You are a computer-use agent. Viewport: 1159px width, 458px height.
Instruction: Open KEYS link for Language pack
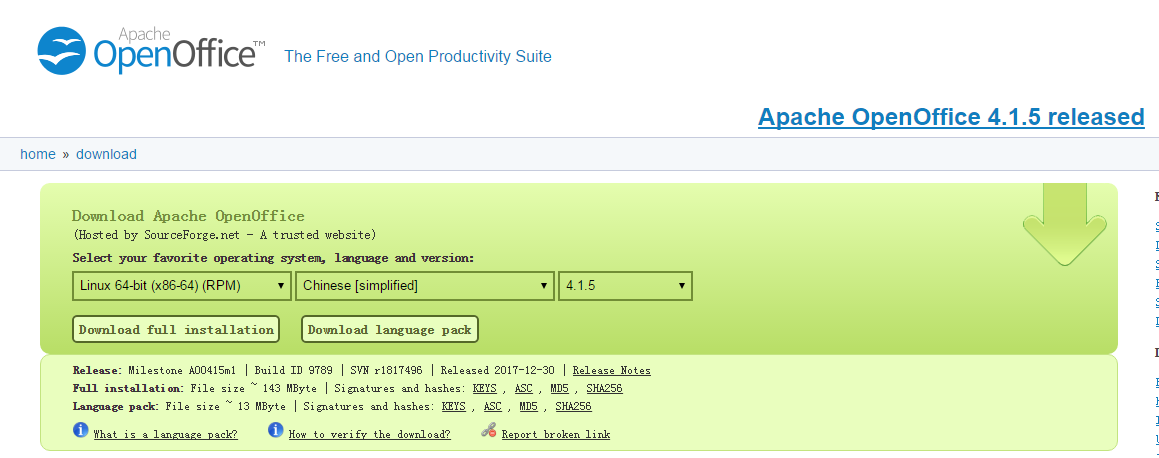(454, 406)
